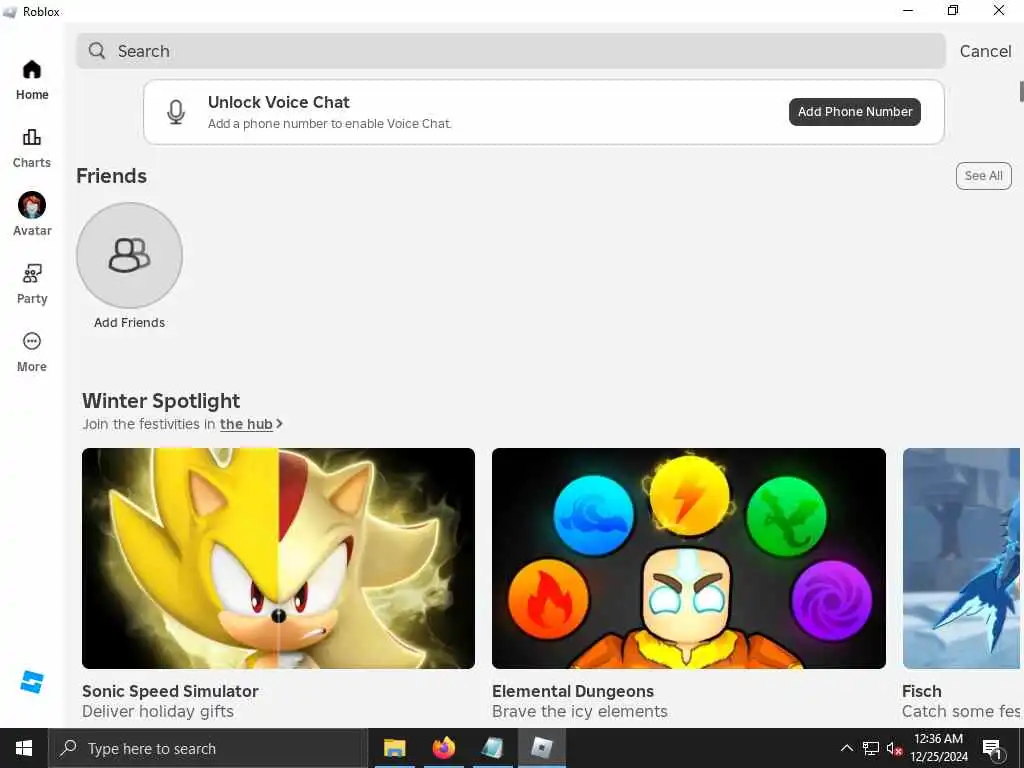Click the network tray icon
The width and height of the screenshot is (1024, 768).
coord(871,748)
